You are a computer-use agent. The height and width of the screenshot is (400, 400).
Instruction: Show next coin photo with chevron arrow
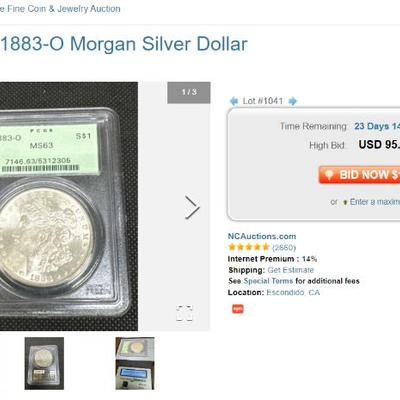192,208
